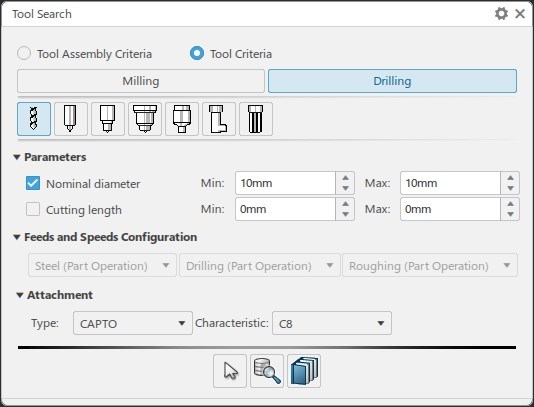This screenshot has width=534, height=407.
Task: Choose the reamer tool icon with flutes
Action: [x=256, y=119]
